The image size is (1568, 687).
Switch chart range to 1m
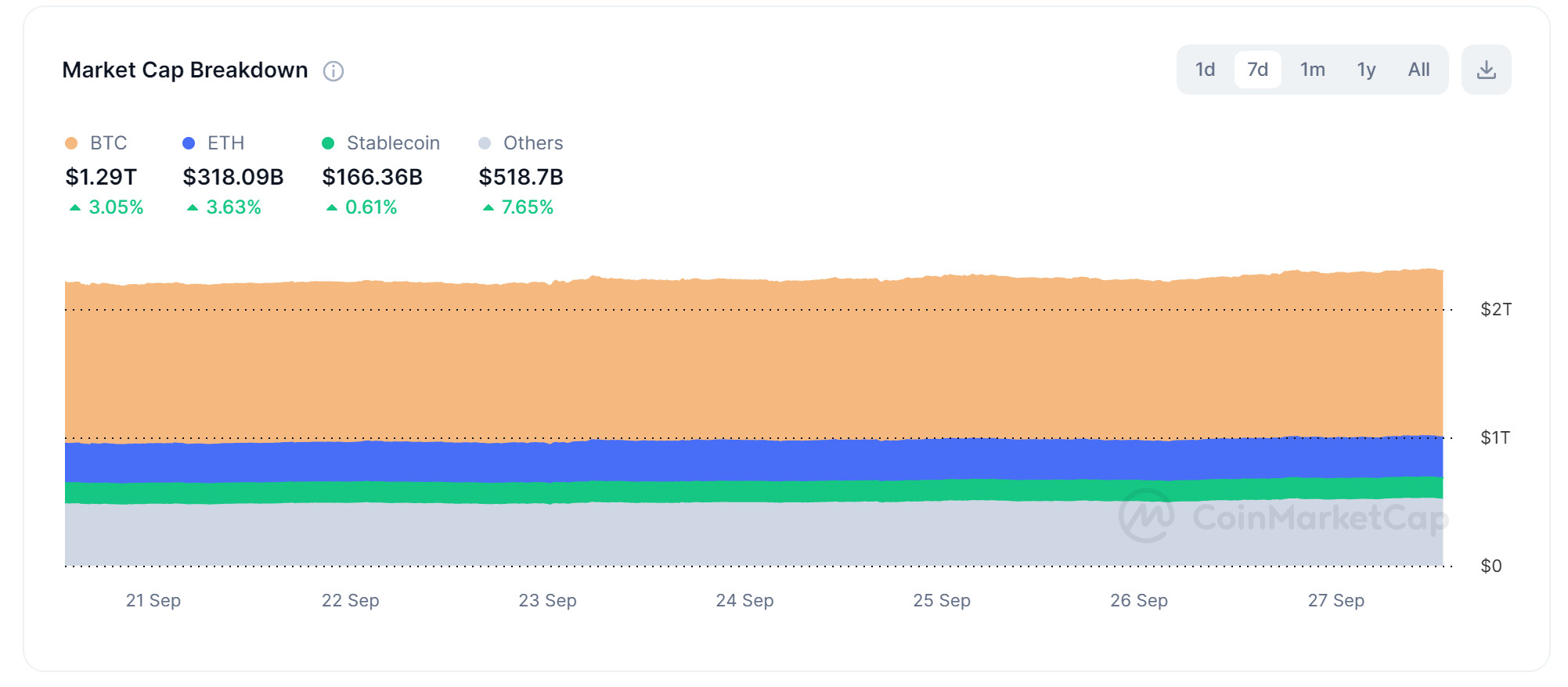(1312, 70)
